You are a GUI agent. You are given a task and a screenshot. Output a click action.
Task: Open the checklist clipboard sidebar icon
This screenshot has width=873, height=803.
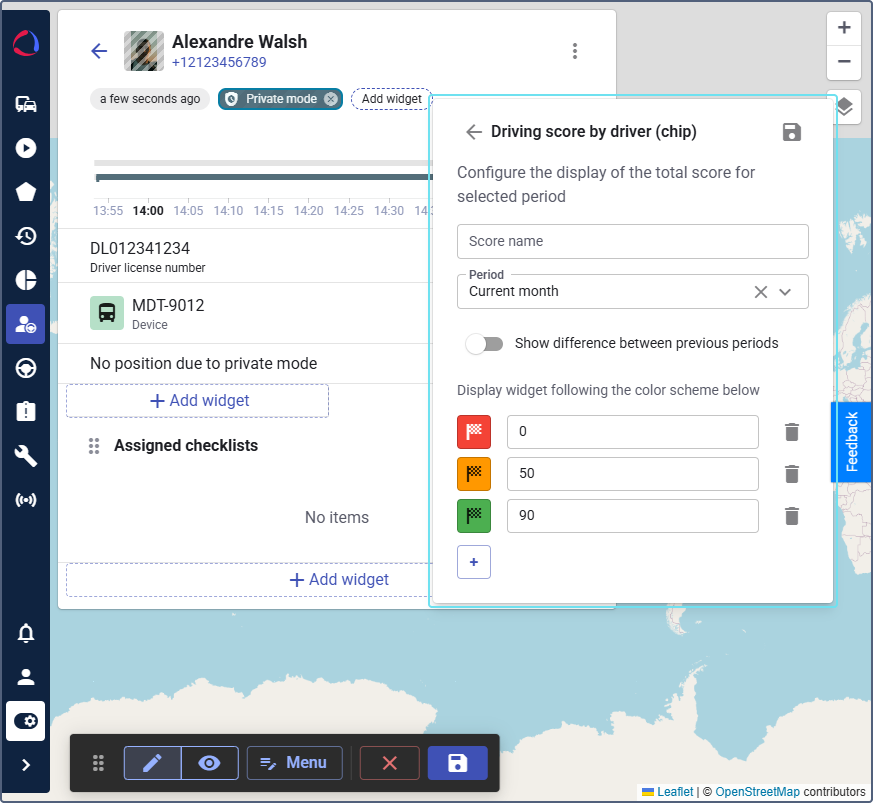[x=26, y=412]
